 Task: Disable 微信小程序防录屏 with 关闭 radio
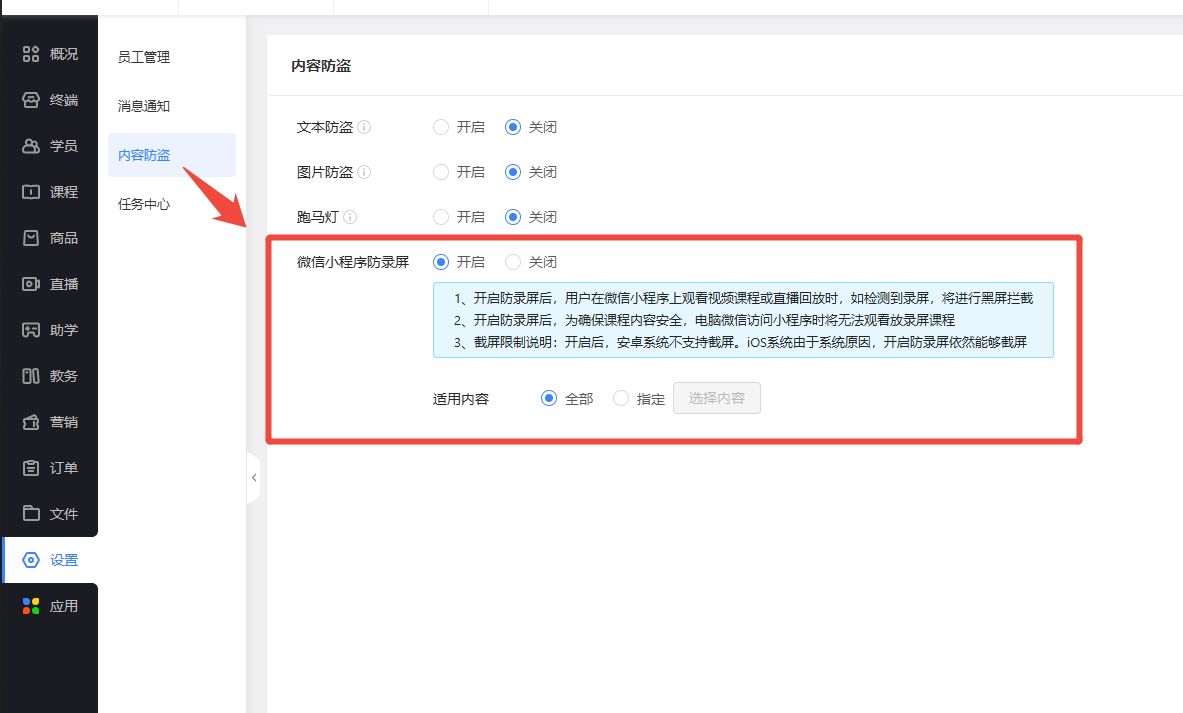pos(513,262)
